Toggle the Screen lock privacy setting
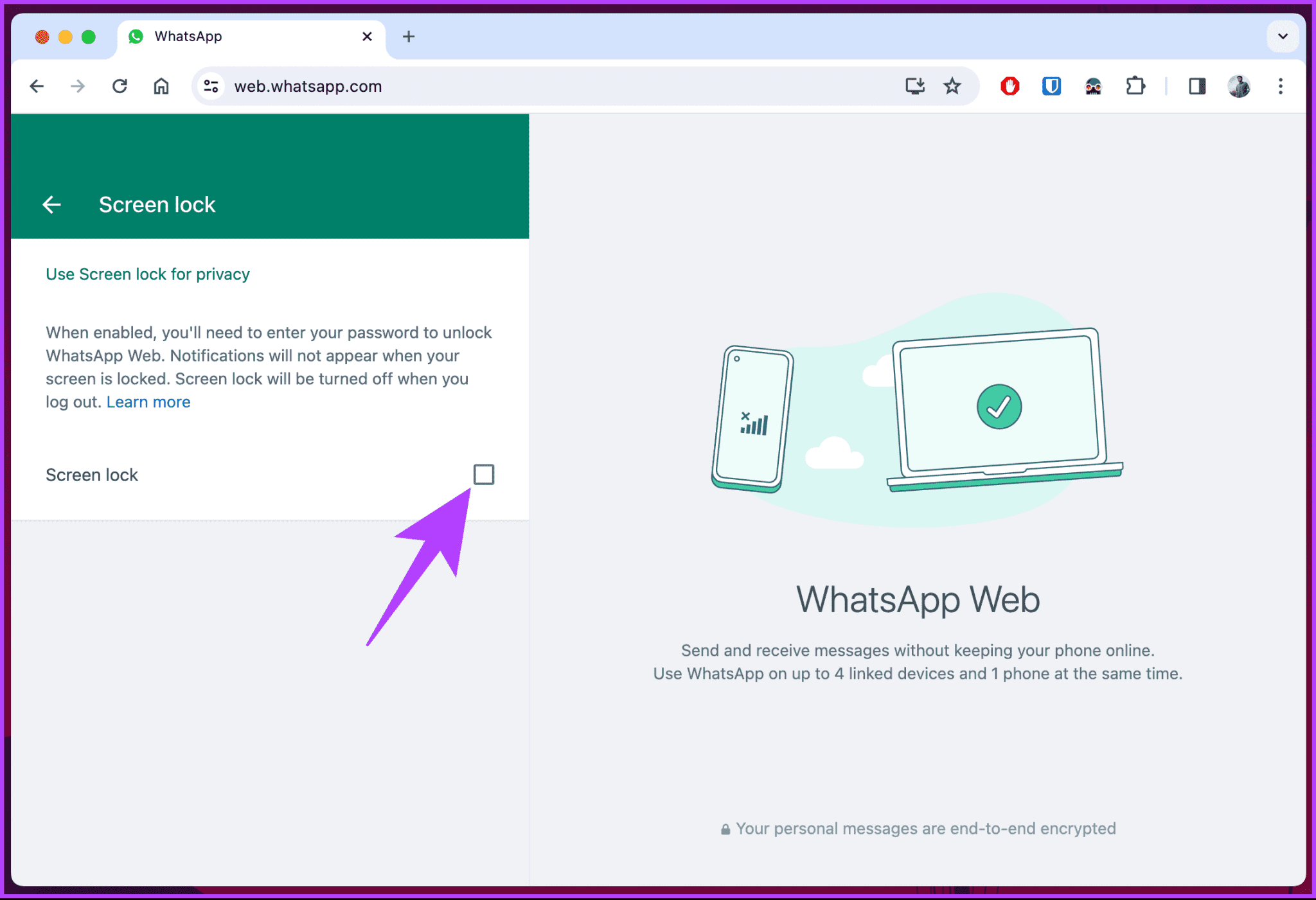Image resolution: width=1316 pixels, height=900 pixels. 484,475
